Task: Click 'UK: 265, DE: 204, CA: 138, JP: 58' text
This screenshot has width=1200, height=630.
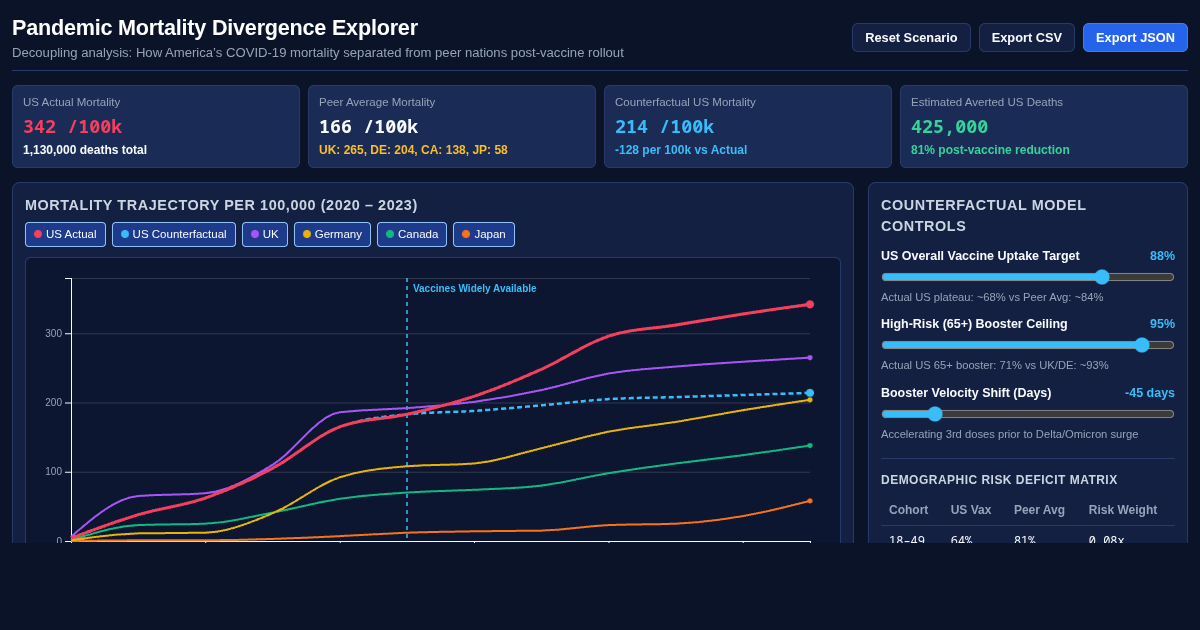Action: 413,150
